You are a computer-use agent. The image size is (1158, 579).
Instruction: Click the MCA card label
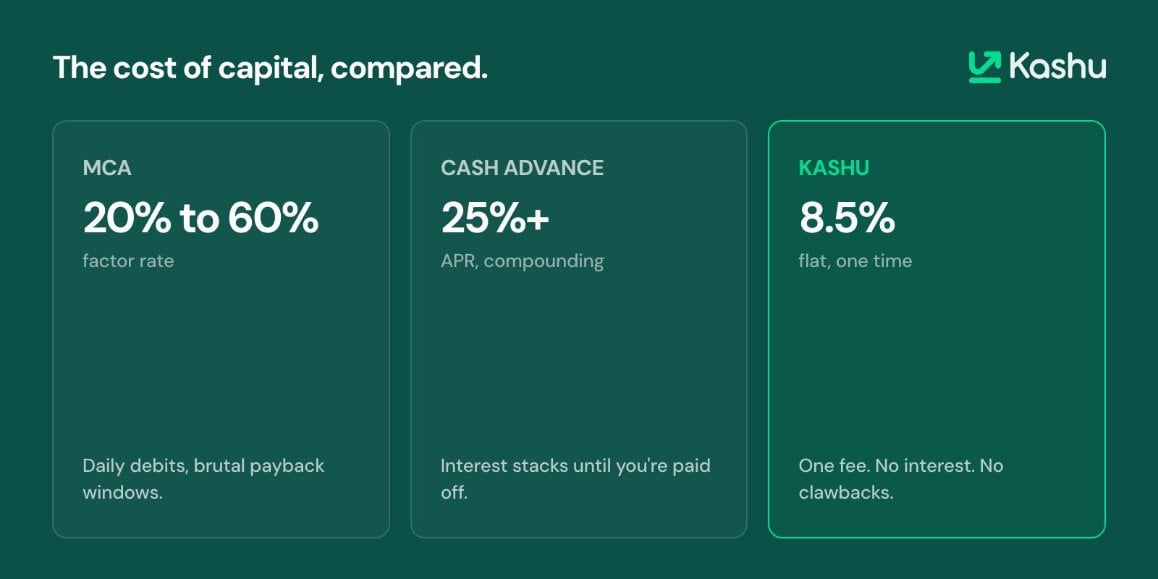click(x=107, y=168)
